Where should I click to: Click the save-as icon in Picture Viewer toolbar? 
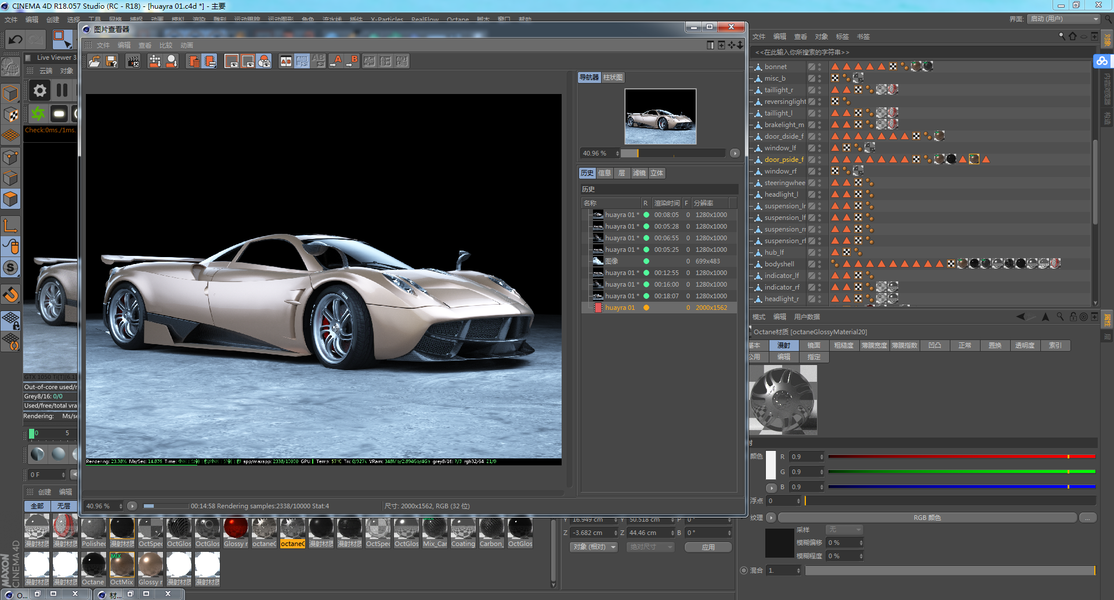(x=112, y=61)
